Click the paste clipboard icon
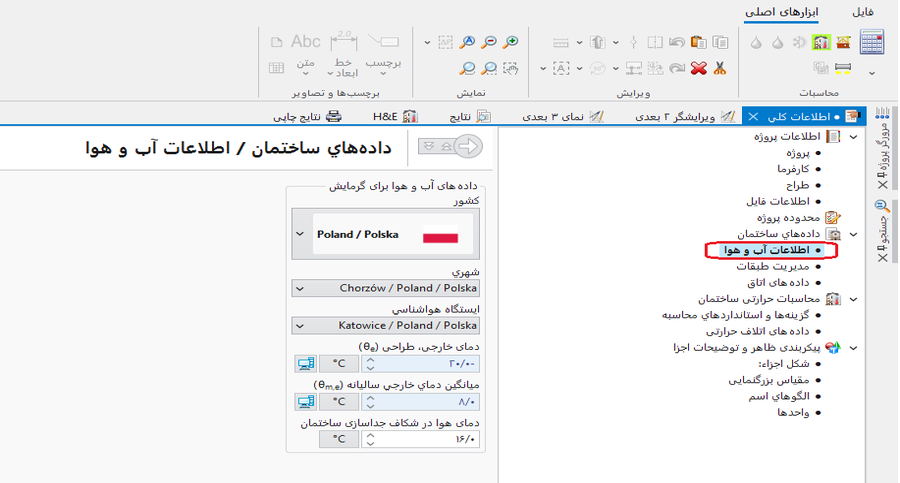900x483 pixels. point(698,42)
